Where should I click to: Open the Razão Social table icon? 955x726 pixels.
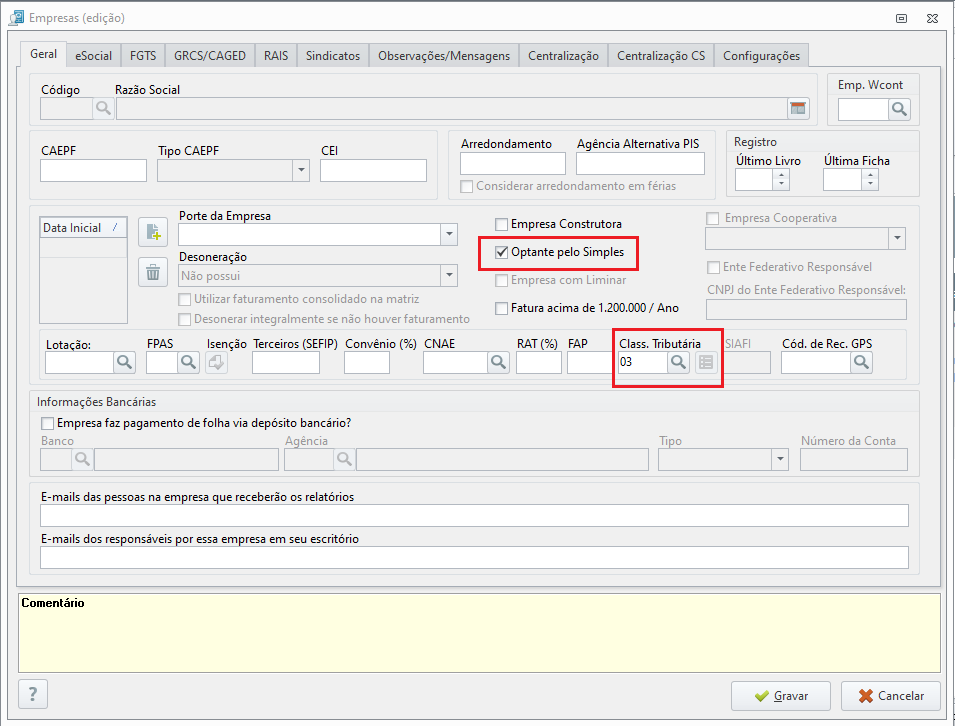tap(798, 108)
